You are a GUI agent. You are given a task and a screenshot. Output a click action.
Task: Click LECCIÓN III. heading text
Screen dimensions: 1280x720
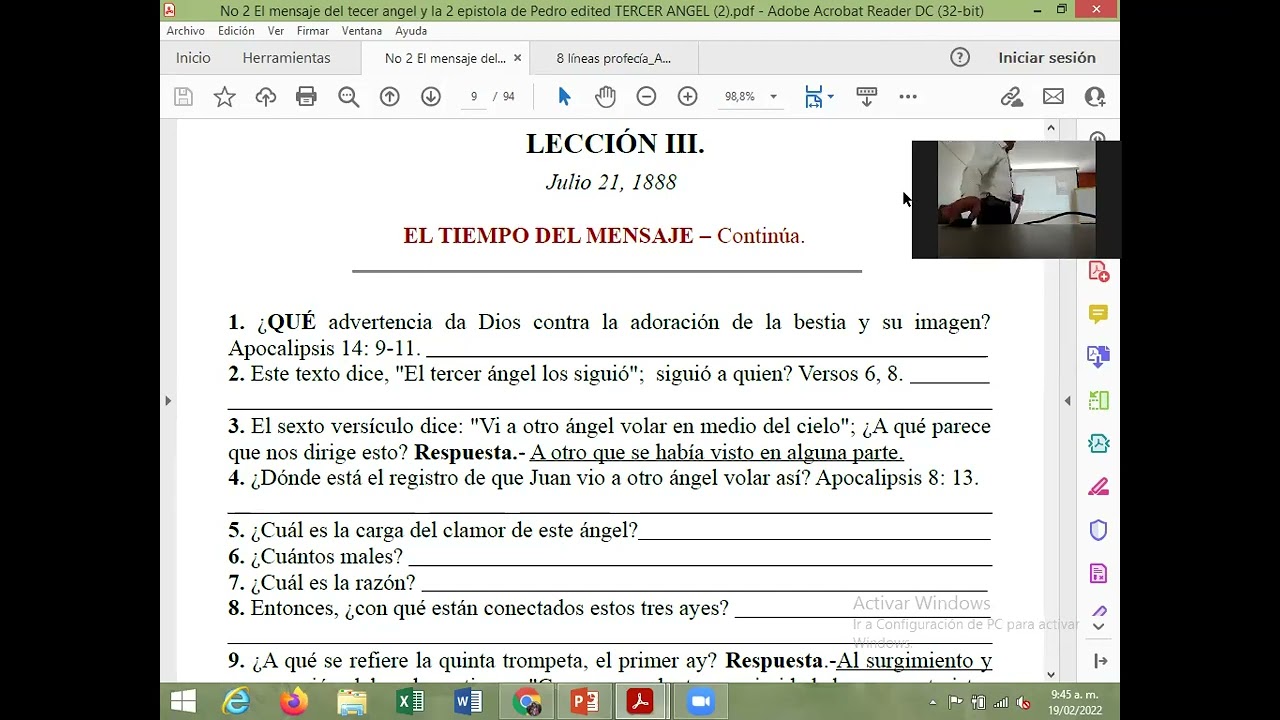click(615, 144)
